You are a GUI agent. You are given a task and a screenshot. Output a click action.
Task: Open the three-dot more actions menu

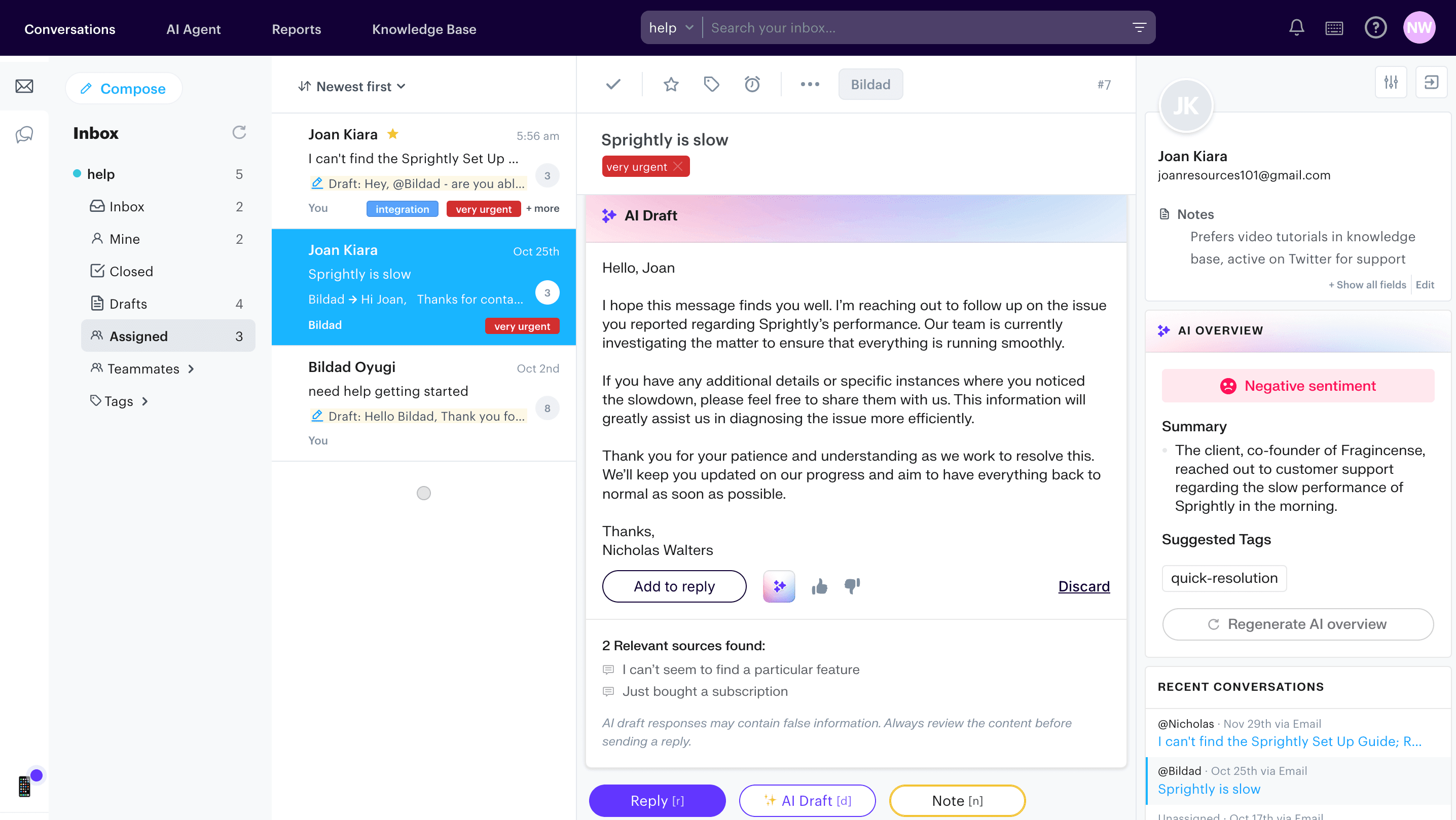810,84
